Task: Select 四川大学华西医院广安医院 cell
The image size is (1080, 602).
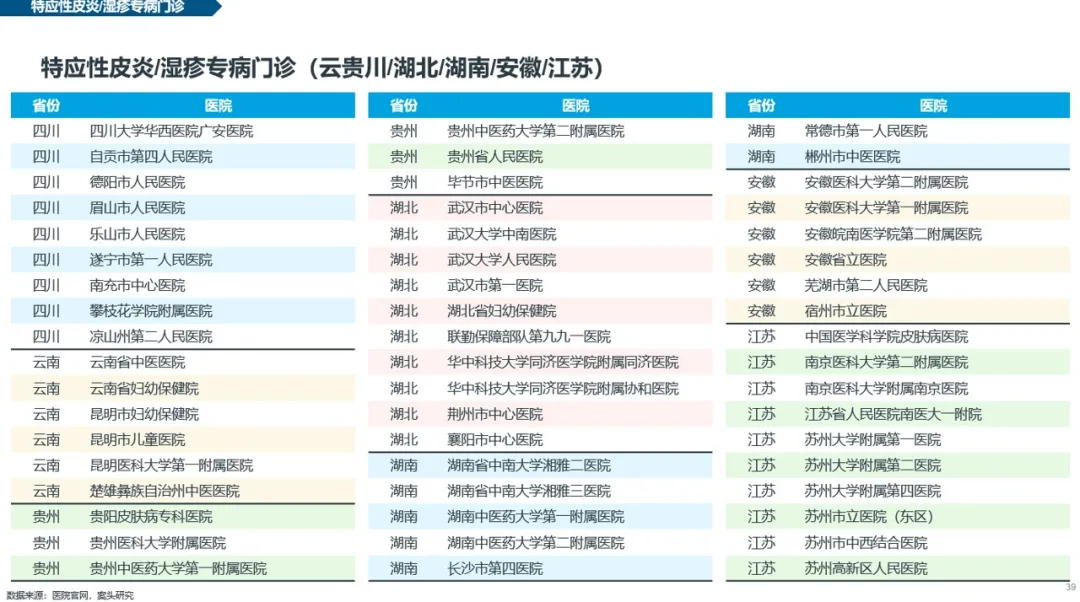Action: point(172,131)
